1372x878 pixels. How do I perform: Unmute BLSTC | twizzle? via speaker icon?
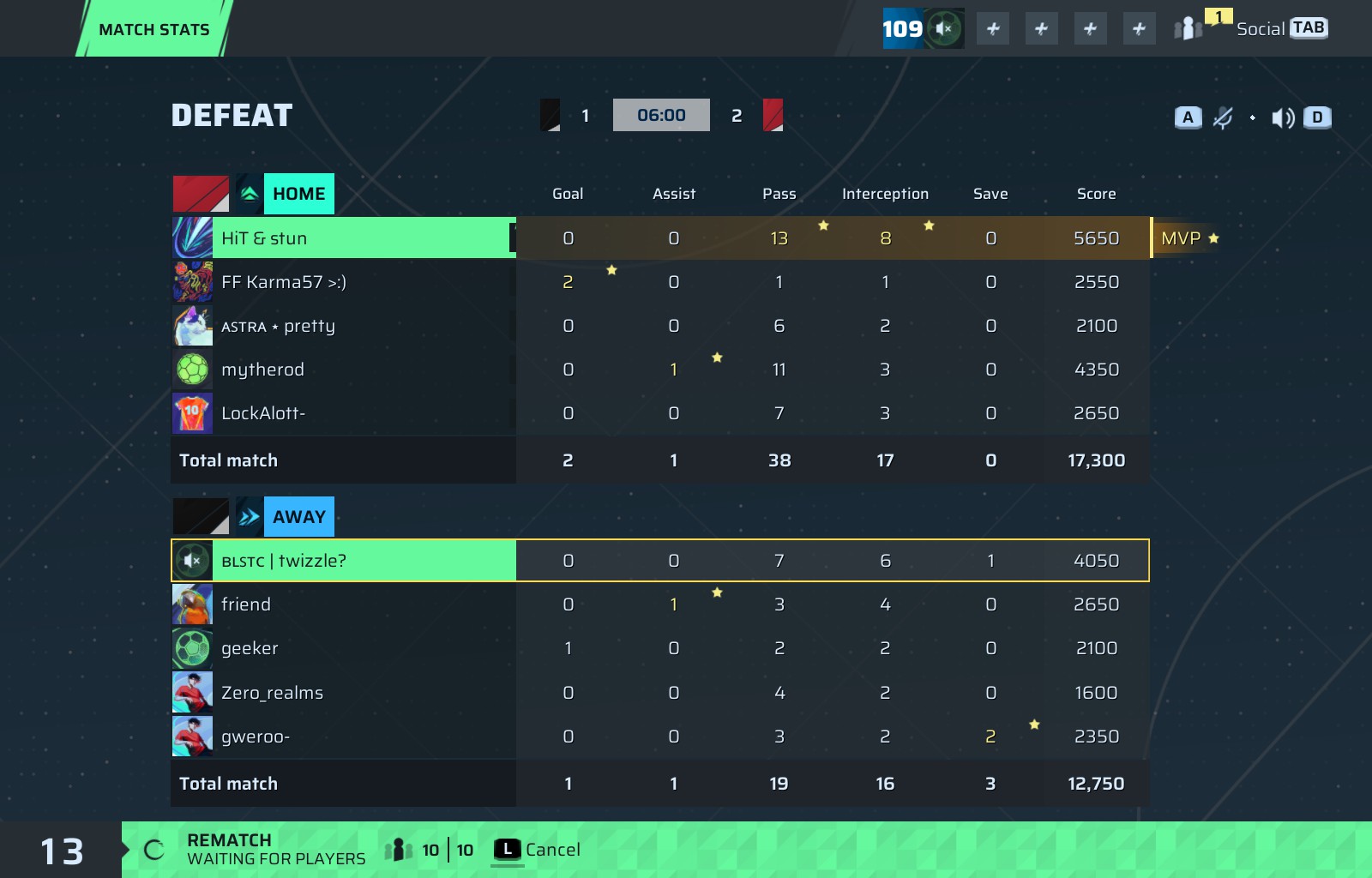(193, 561)
